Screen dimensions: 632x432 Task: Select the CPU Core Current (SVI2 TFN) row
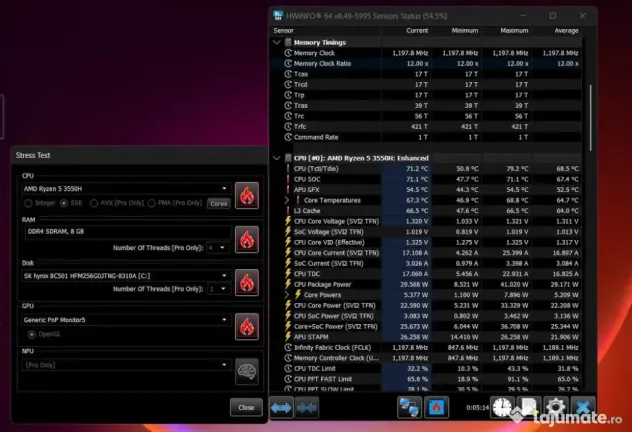coord(426,253)
